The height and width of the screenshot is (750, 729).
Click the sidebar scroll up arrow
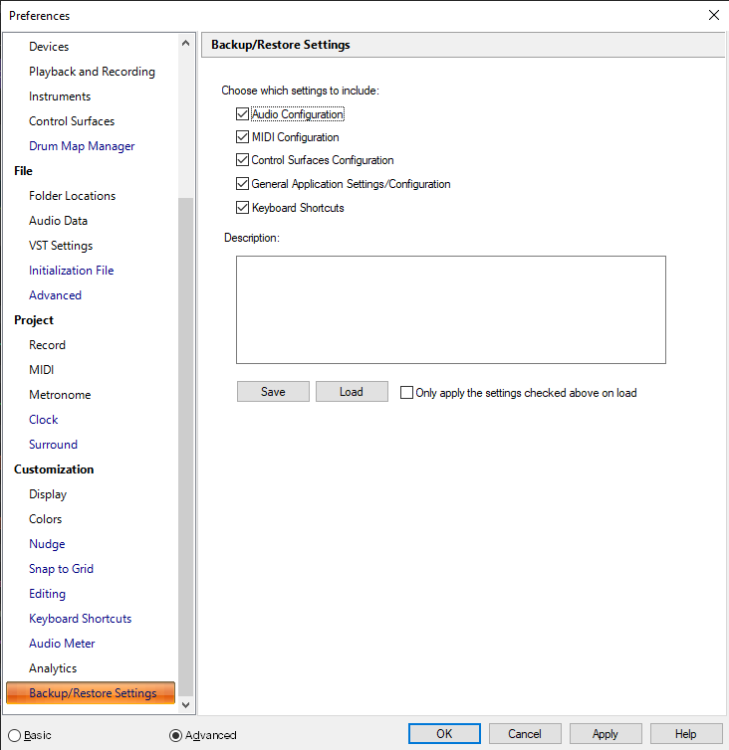point(186,44)
